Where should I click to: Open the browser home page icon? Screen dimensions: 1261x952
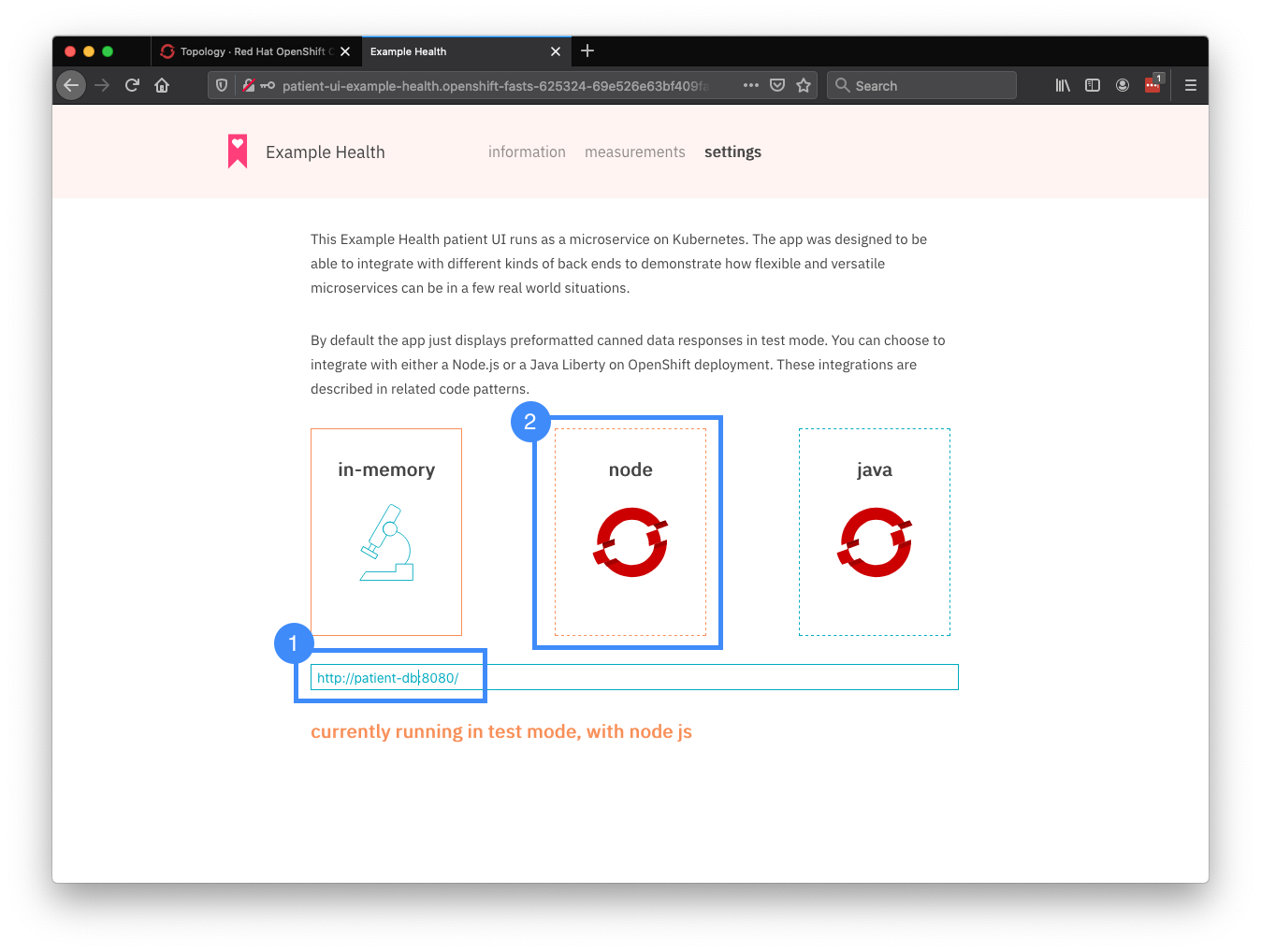click(x=162, y=85)
